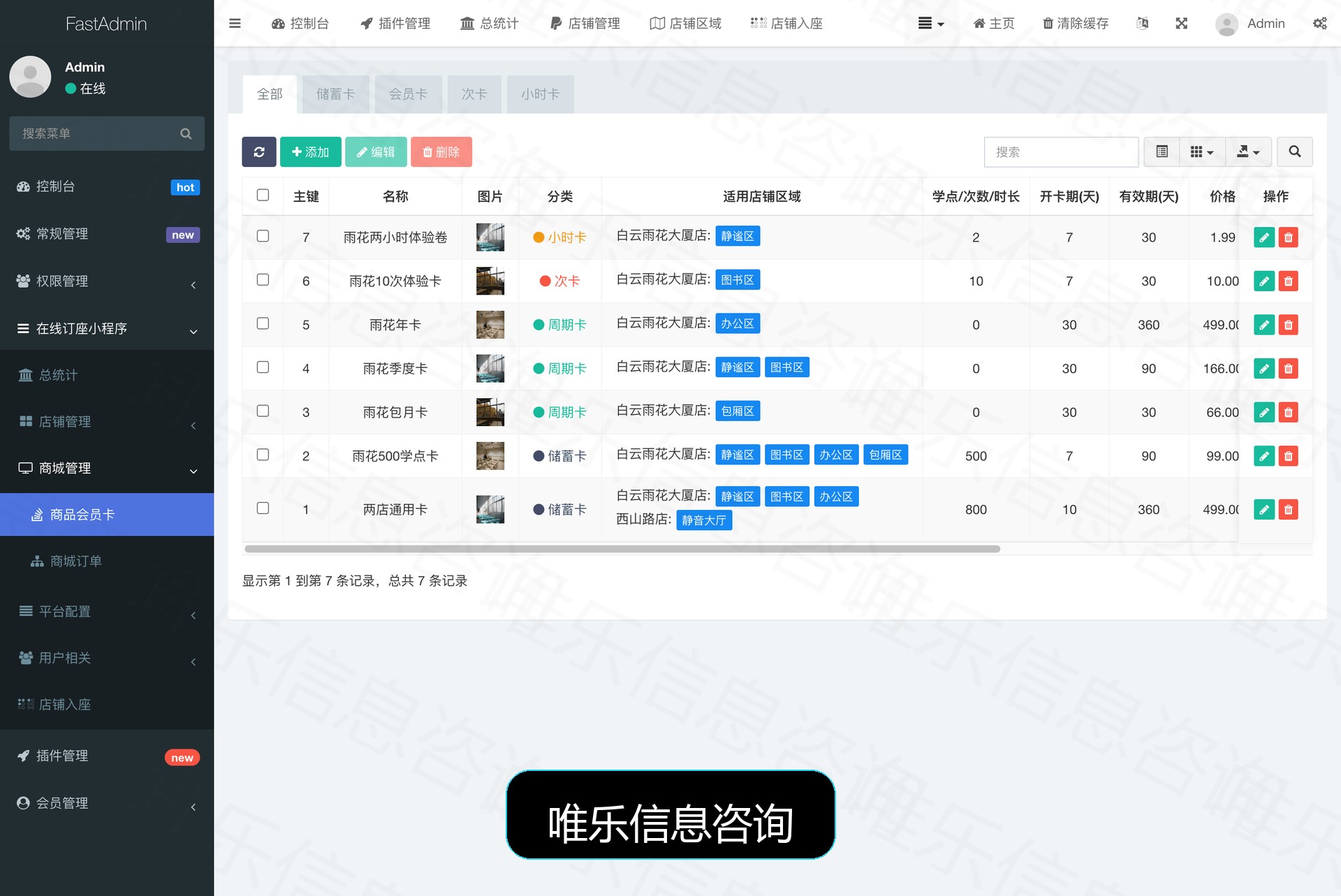The width and height of the screenshot is (1341, 896).
Task: Check the row checkbox for 两店通用卡
Action: coord(263,508)
